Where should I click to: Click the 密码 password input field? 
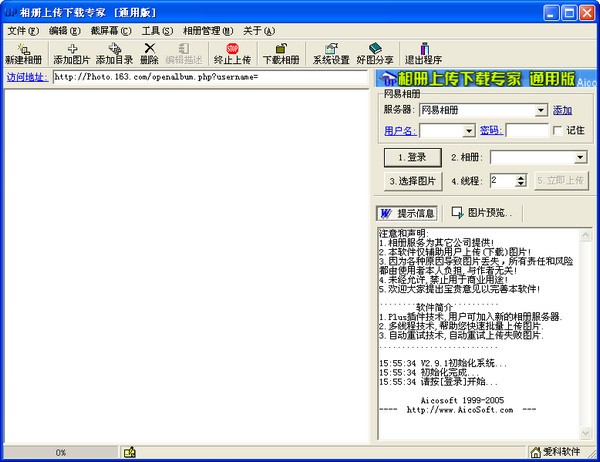(527, 131)
